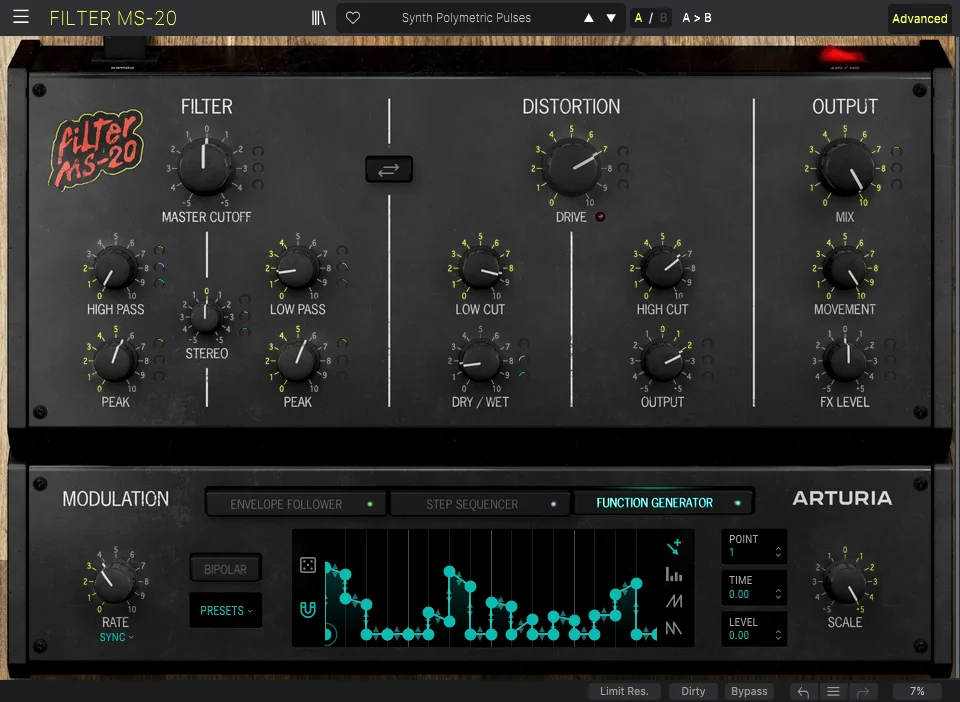960x702 pixels.
Task: Click the High Cut knob
Action: 662,268
